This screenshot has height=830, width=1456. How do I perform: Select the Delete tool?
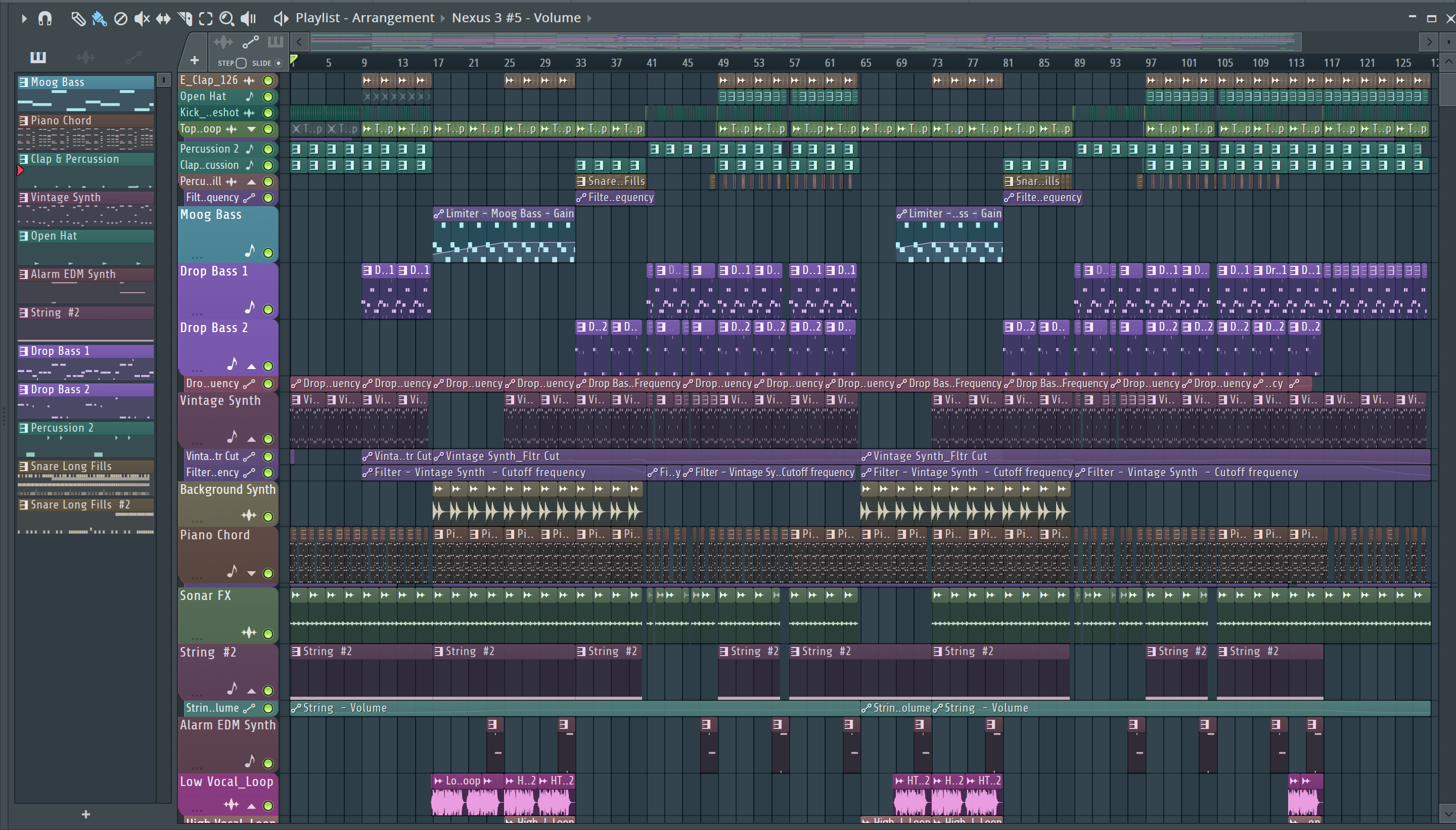click(120, 18)
